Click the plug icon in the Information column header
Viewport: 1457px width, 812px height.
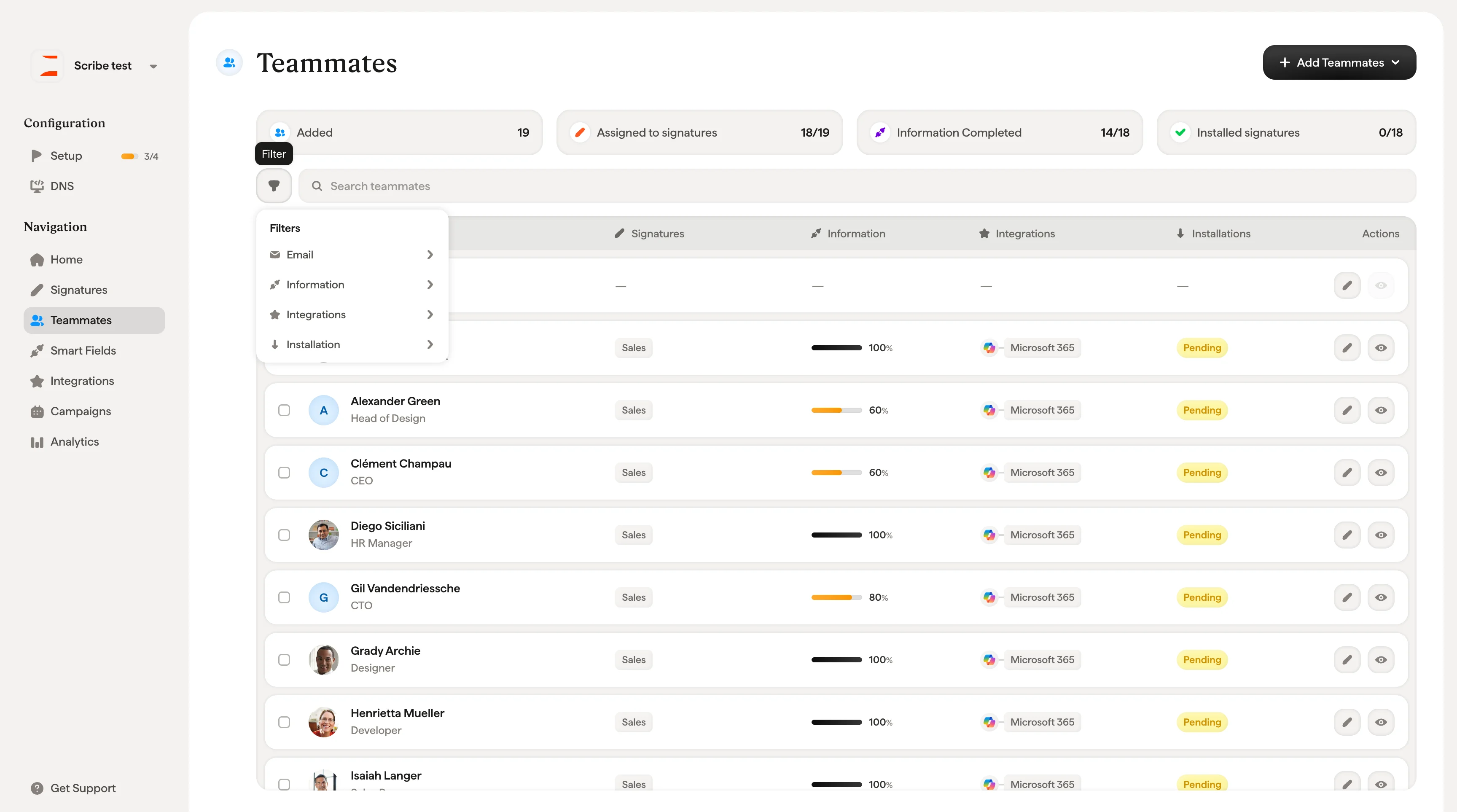coord(816,234)
